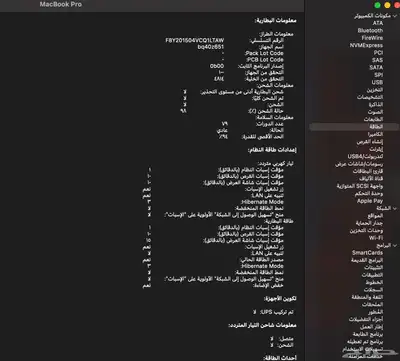This screenshot has height=361, width=400.
Task: Select الذاكرة memory in the sidebar
Action: coord(376,104)
